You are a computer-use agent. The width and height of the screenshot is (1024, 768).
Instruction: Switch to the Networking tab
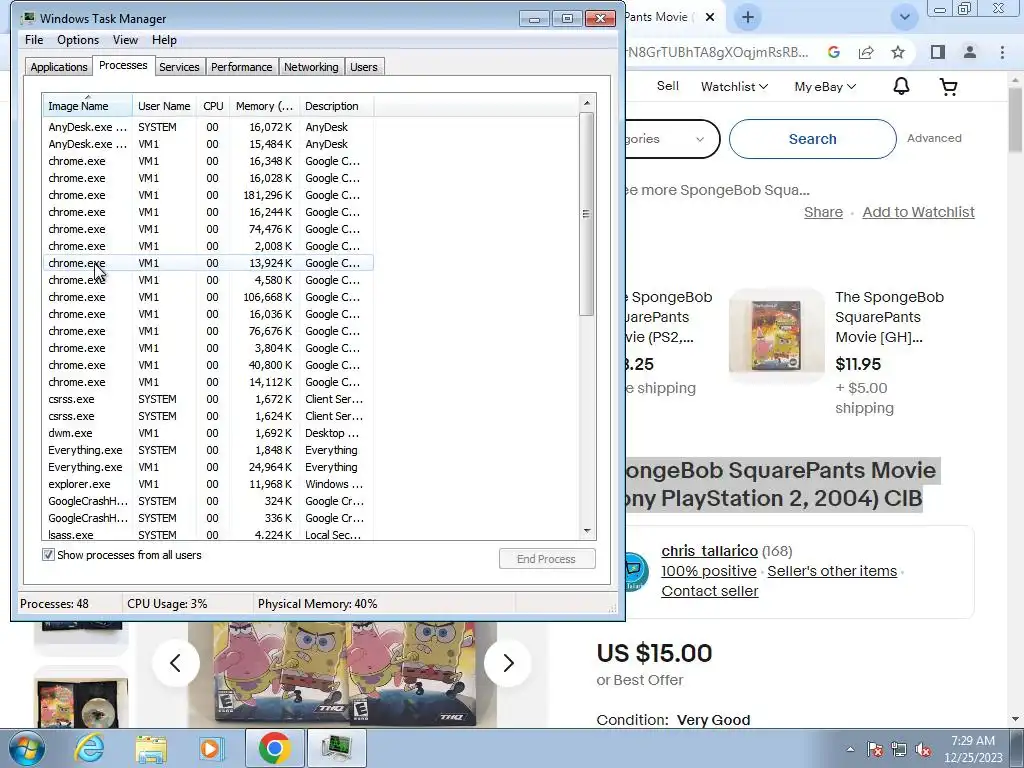click(311, 67)
